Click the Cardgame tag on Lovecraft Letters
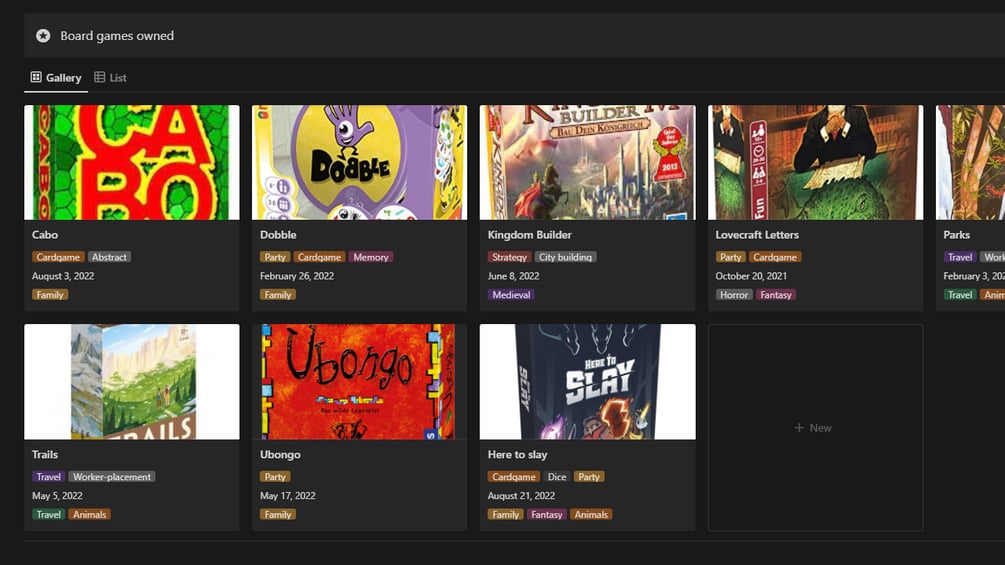 [775, 257]
